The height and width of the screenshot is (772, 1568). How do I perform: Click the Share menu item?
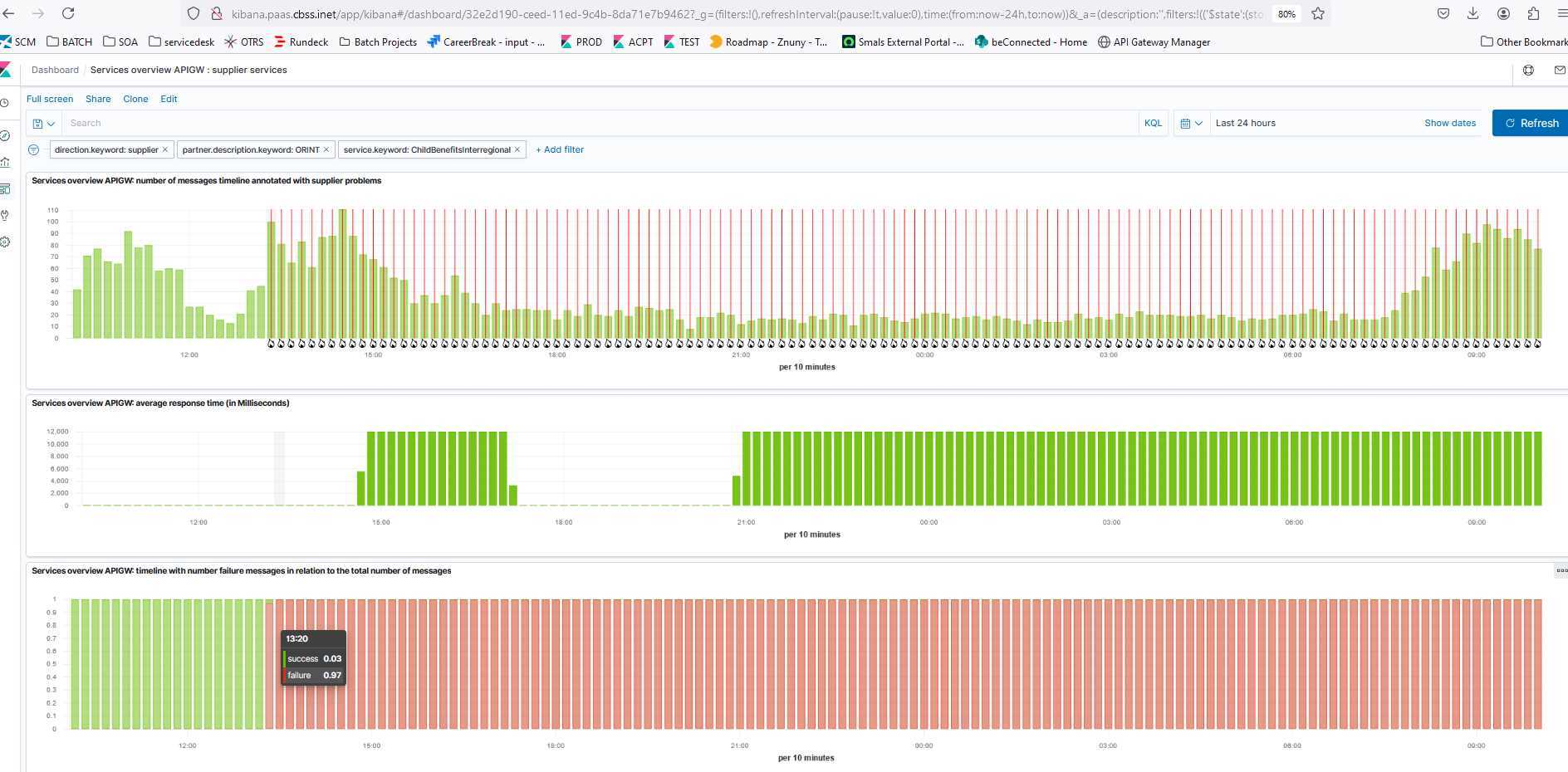[x=98, y=99]
